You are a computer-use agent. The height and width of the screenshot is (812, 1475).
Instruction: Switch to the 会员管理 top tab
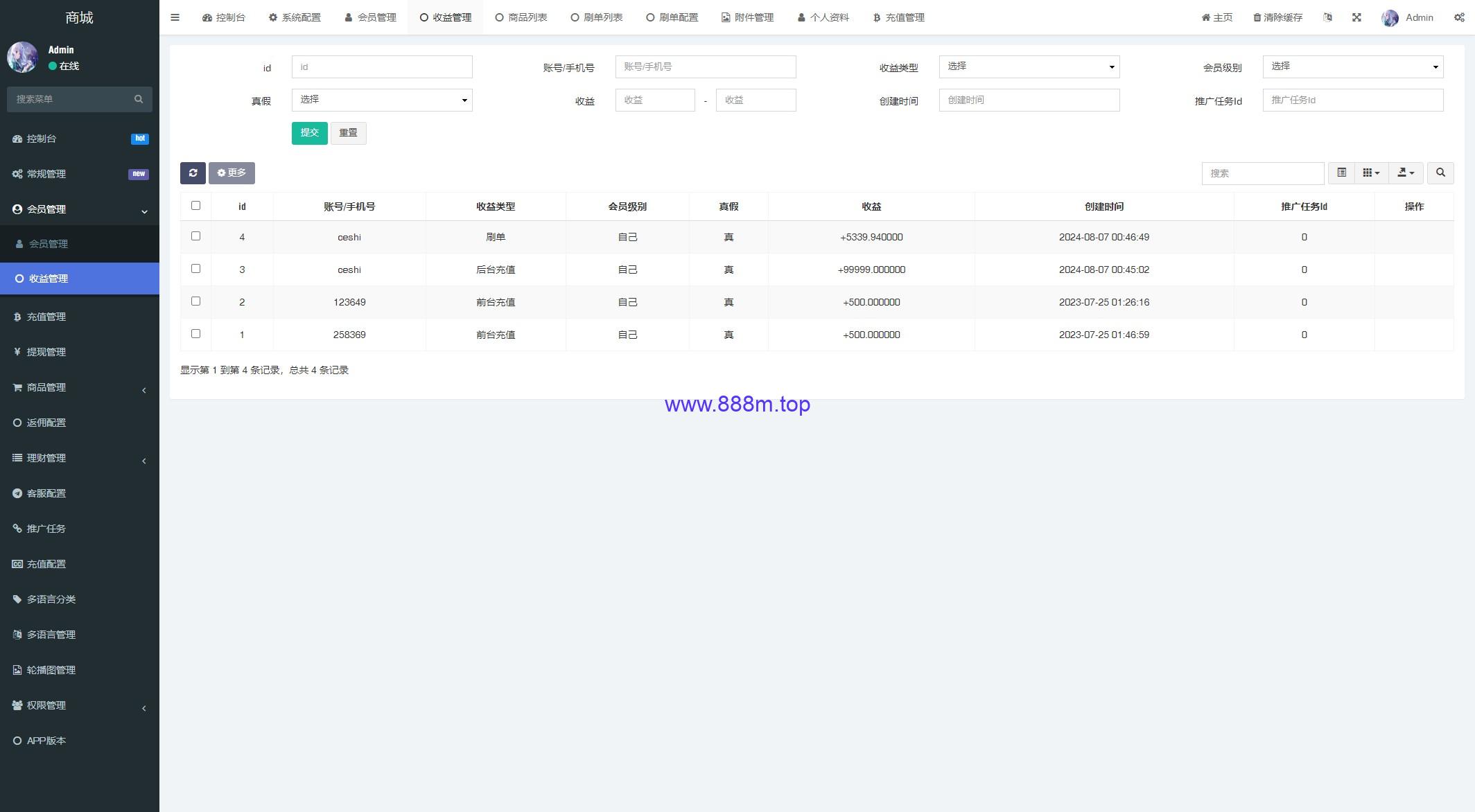(x=370, y=17)
